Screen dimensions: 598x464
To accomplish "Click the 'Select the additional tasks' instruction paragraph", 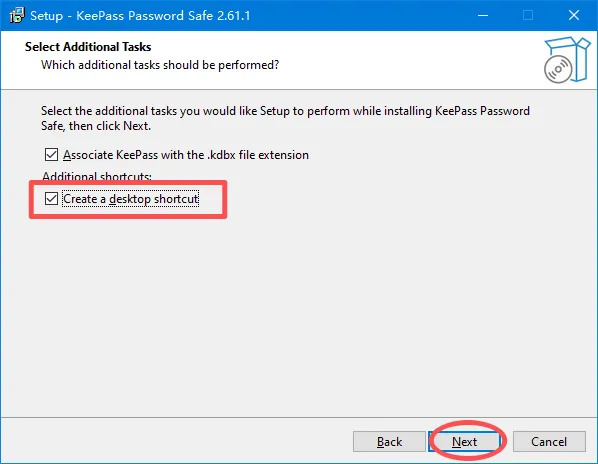I will [x=285, y=118].
